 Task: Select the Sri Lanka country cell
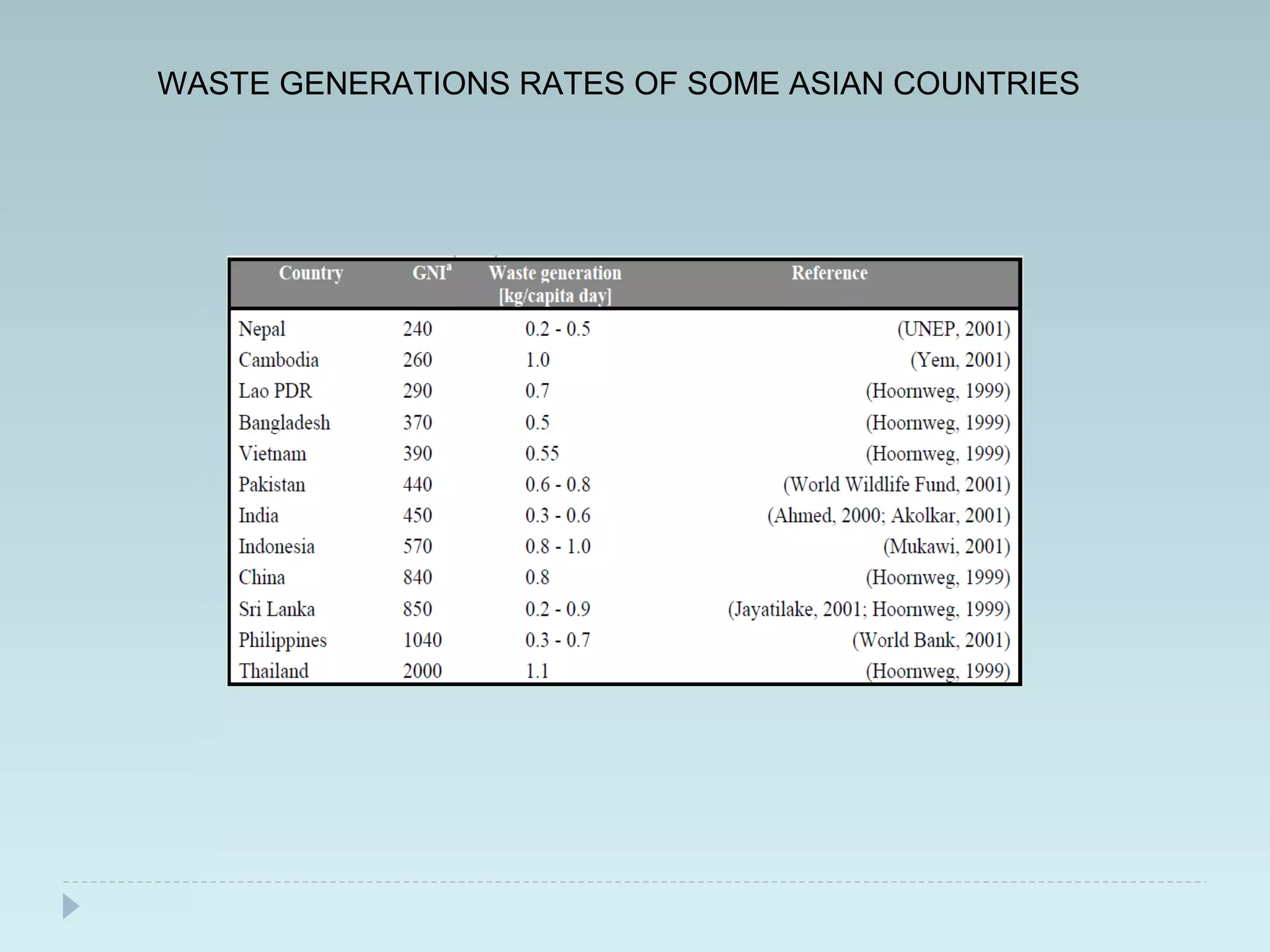tap(277, 609)
